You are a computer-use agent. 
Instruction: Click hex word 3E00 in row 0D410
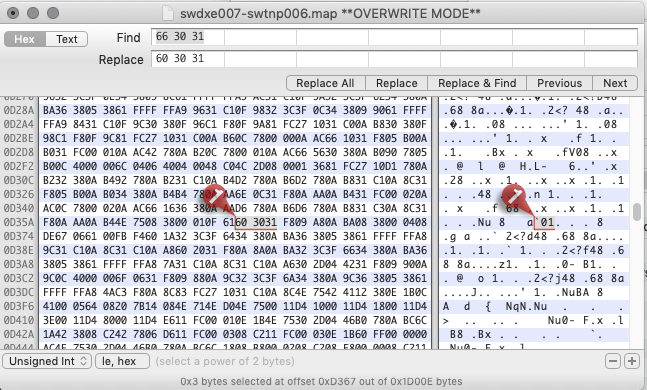(55, 320)
